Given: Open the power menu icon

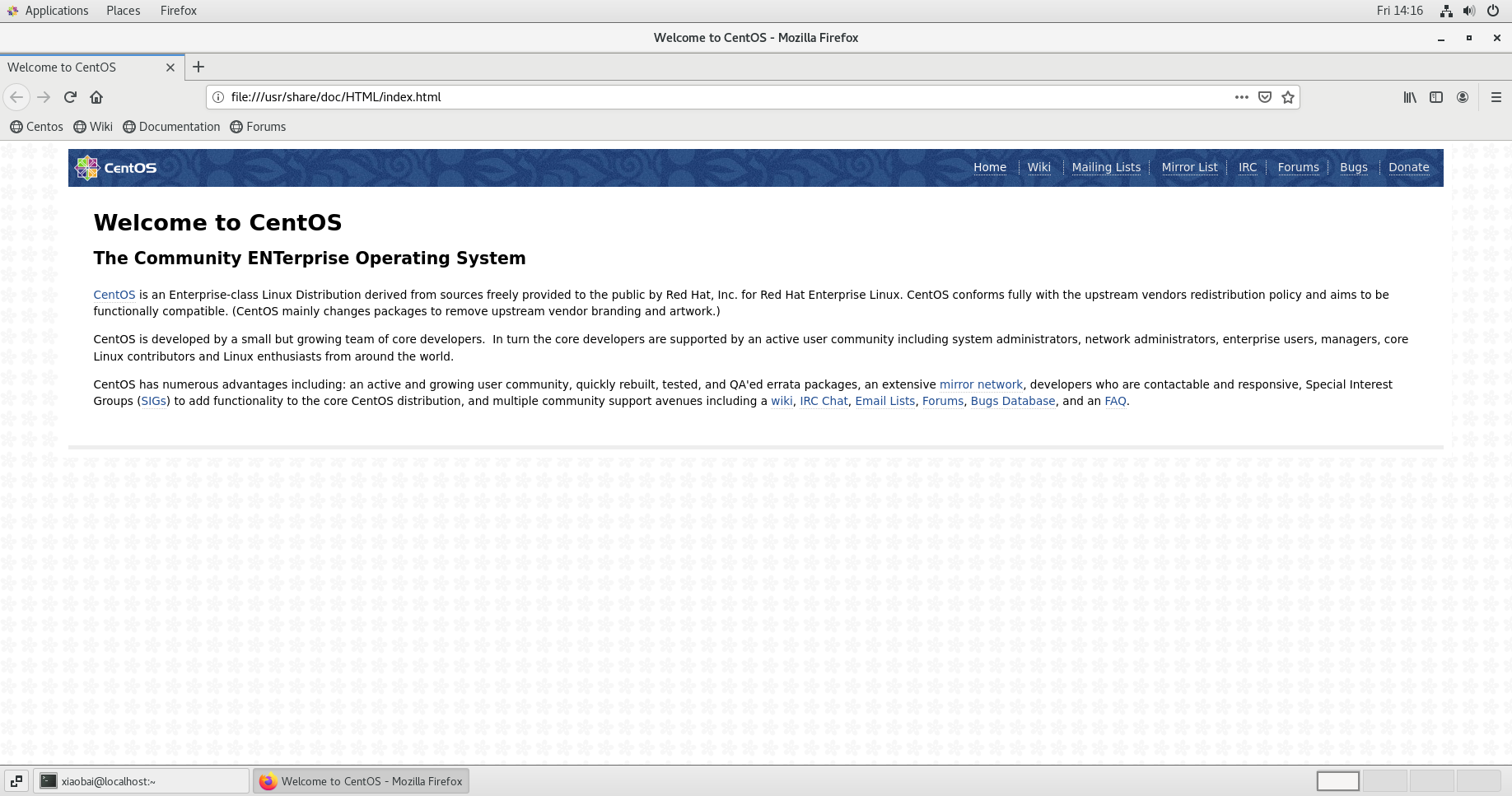Looking at the screenshot, I should (x=1493, y=11).
